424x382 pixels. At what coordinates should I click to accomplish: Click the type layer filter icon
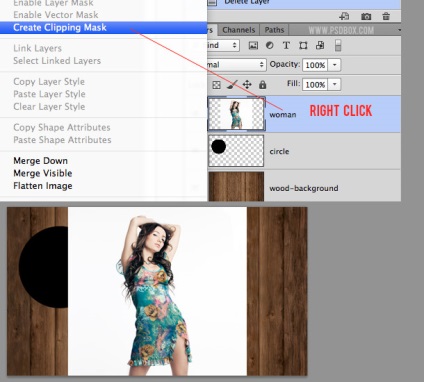[286, 45]
